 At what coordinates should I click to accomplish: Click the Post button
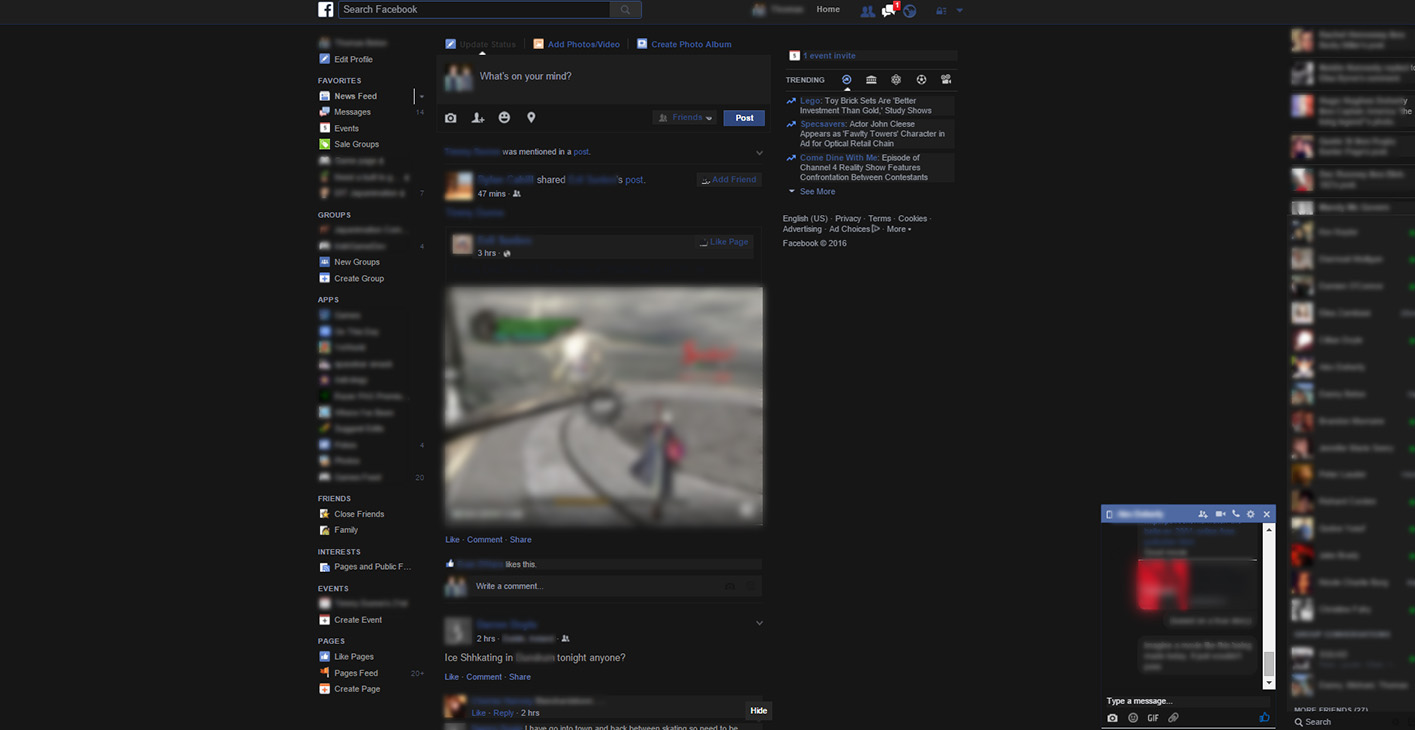[744, 118]
